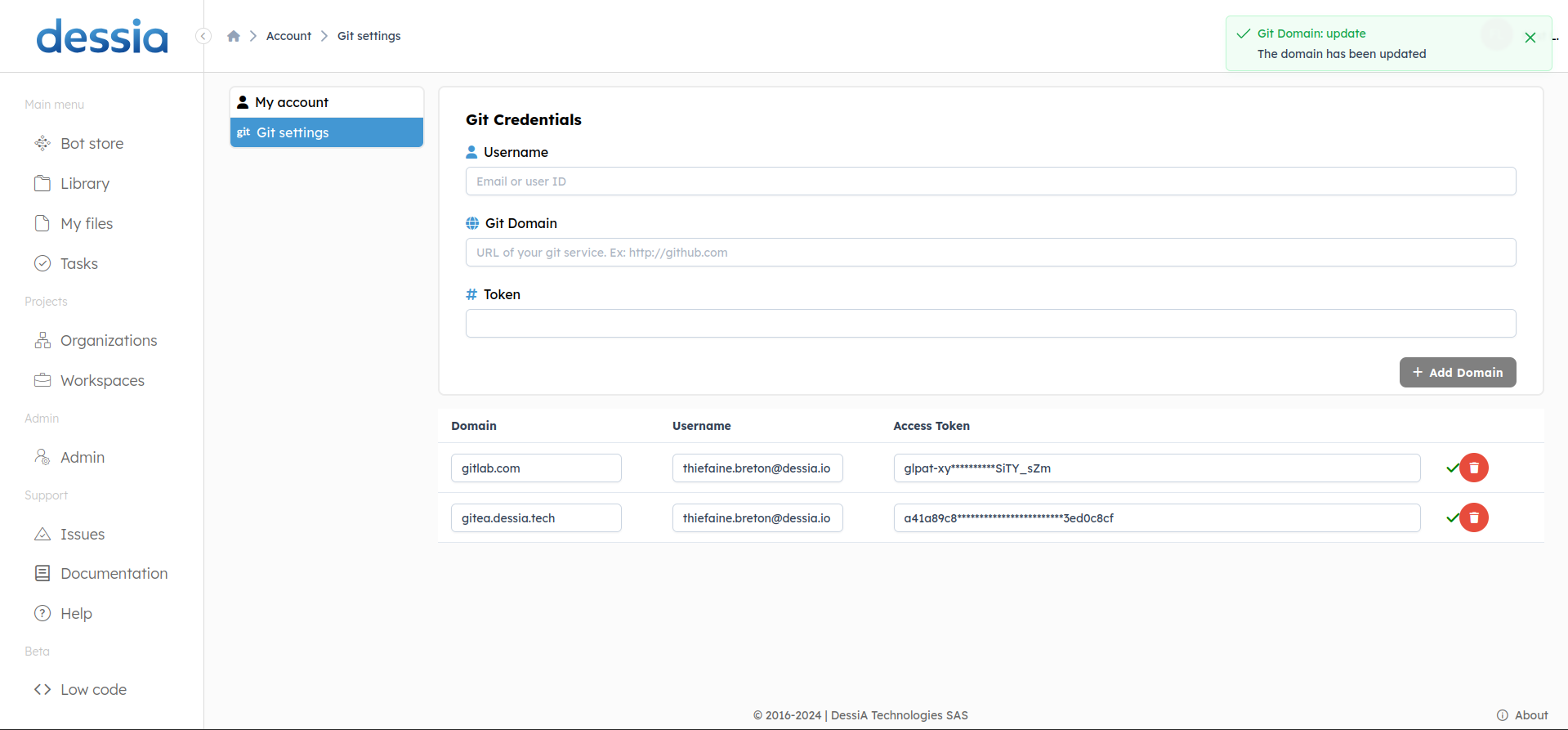The image size is (1568, 730).
Task: Close the Git Domain update notification
Action: click(1530, 38)
